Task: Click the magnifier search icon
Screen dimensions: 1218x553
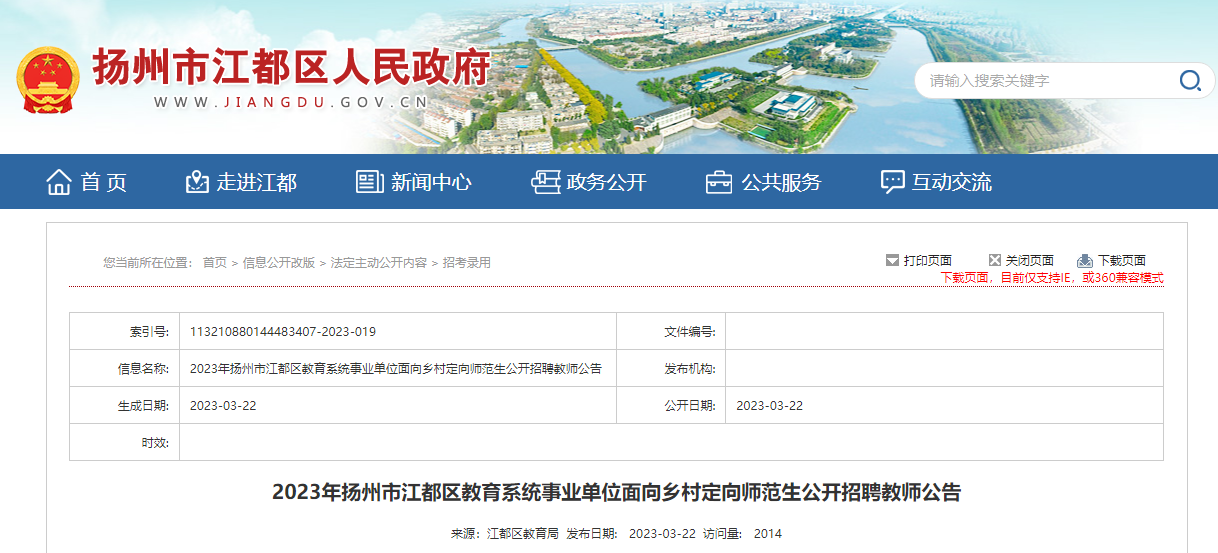Action: 1189,81
